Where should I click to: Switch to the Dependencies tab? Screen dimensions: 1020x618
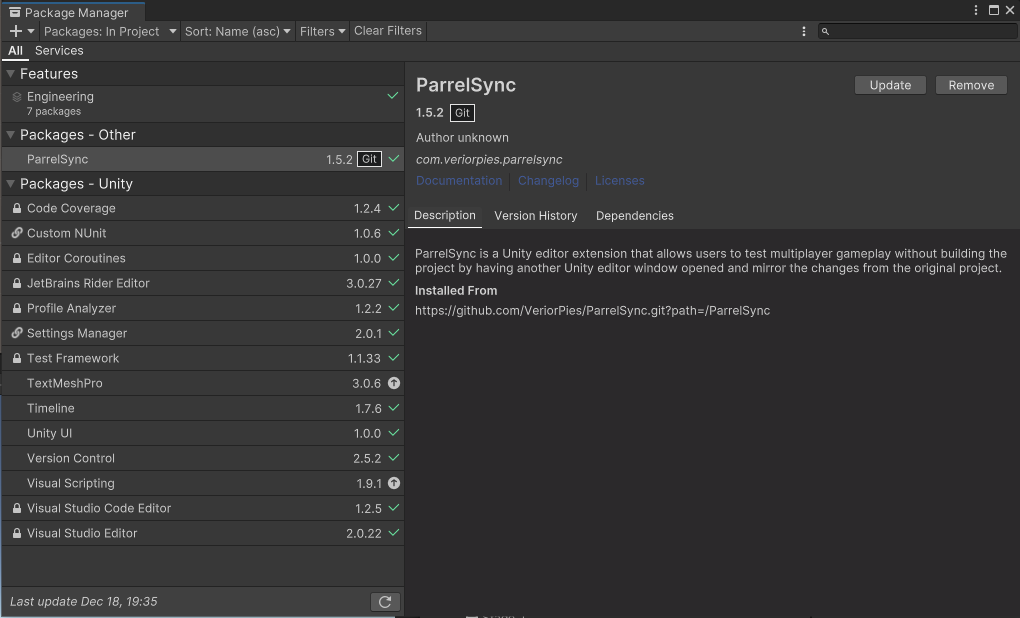(x=635, y=216)
